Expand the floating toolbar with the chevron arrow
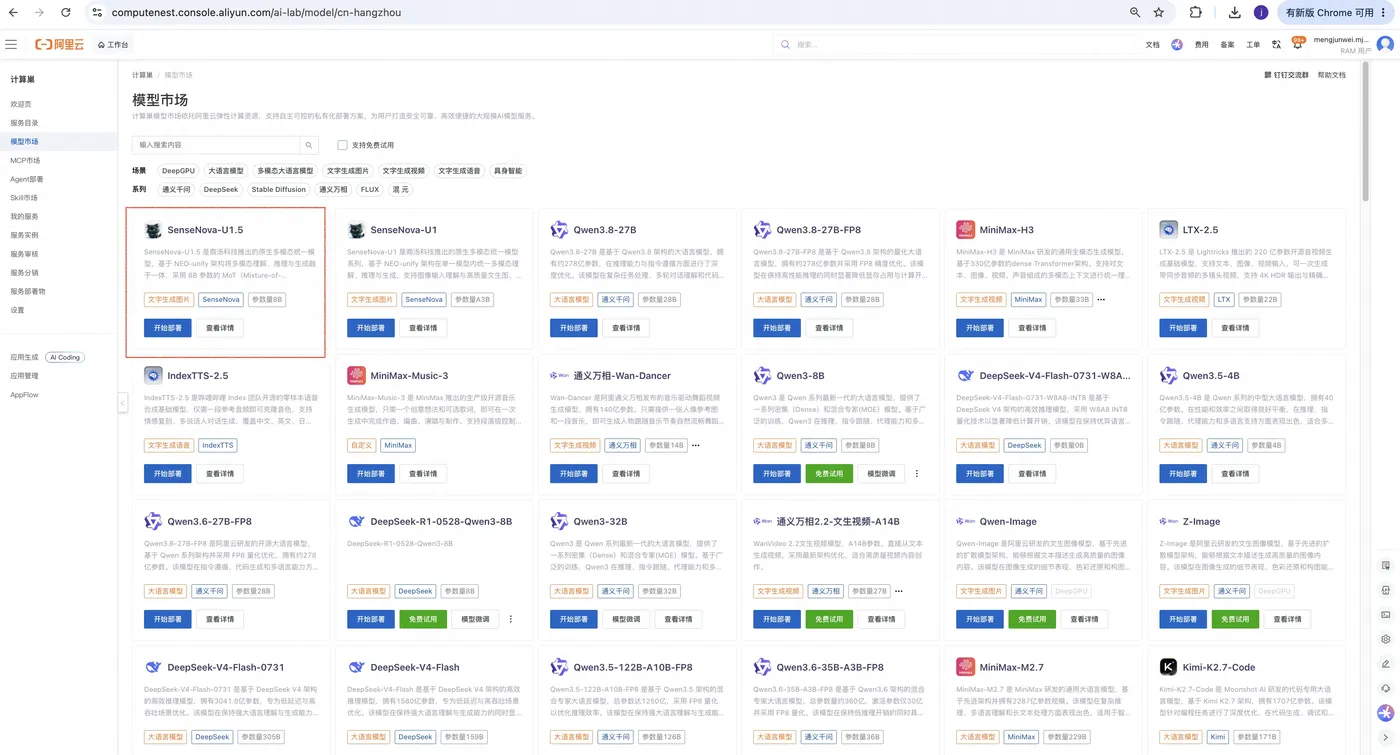Viewport: 1400px width, 755px height. click(1385, 738)
